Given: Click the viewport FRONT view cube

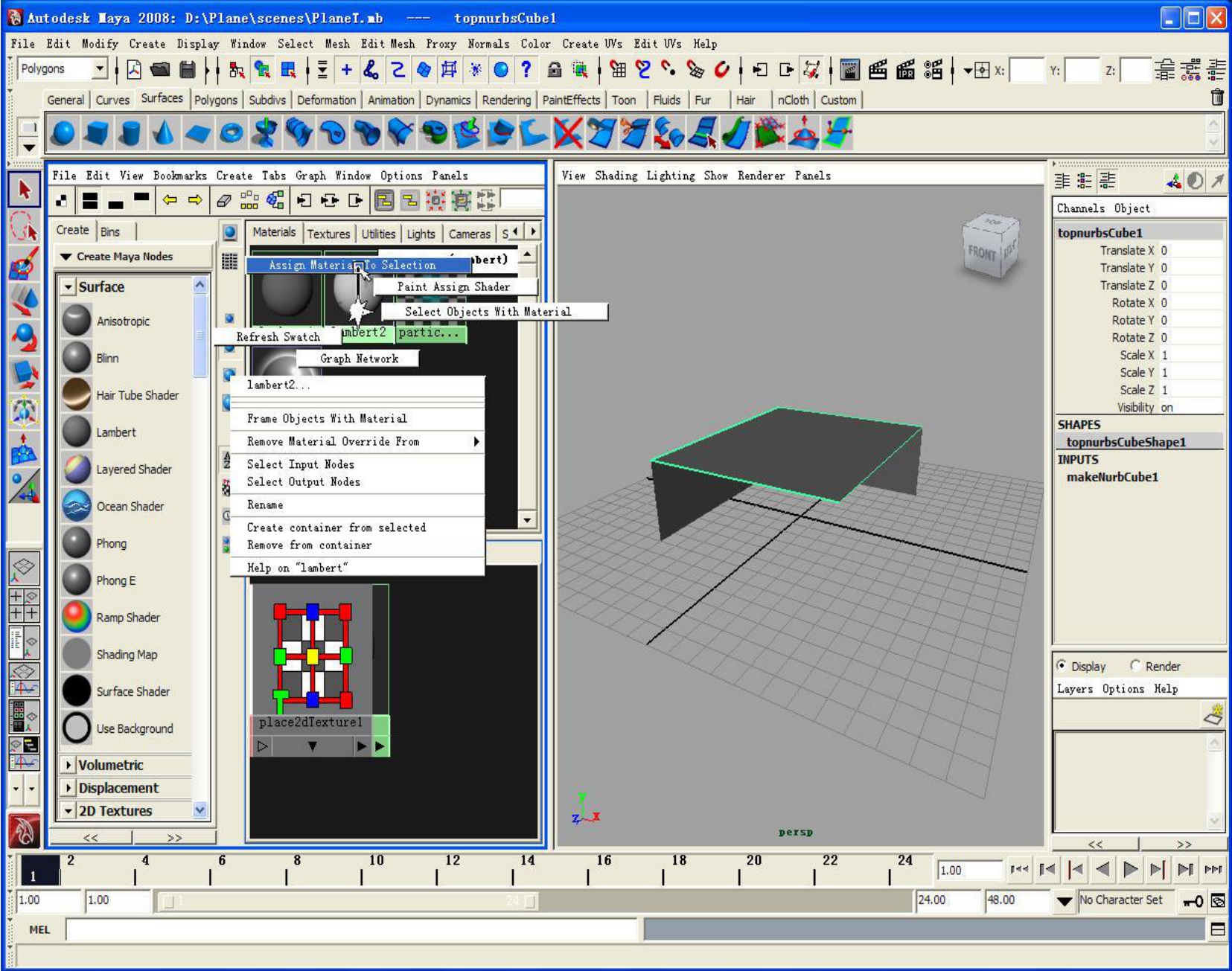Looking at the screenshot, I should click(983, 254).
